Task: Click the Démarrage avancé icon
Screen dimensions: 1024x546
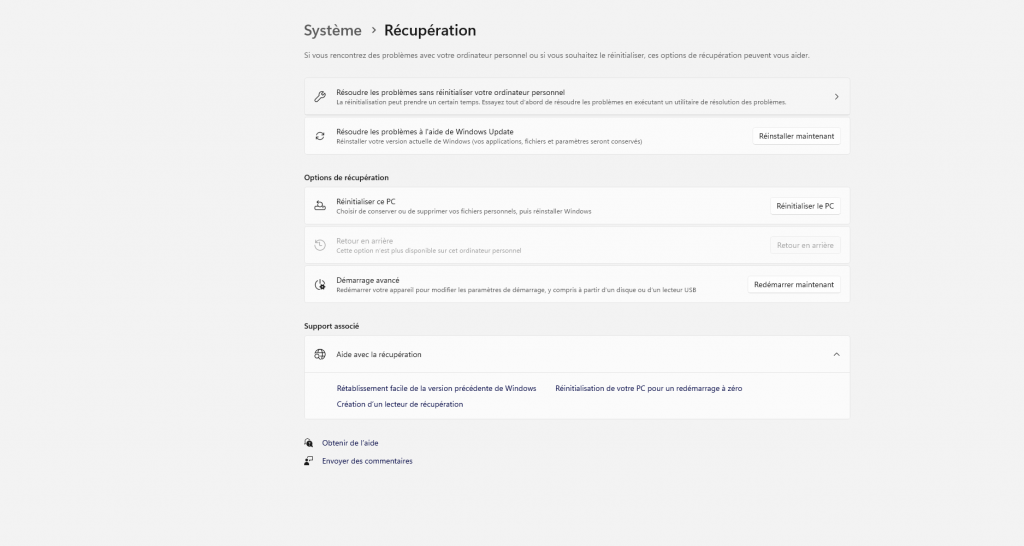Action: coord(320,285)
